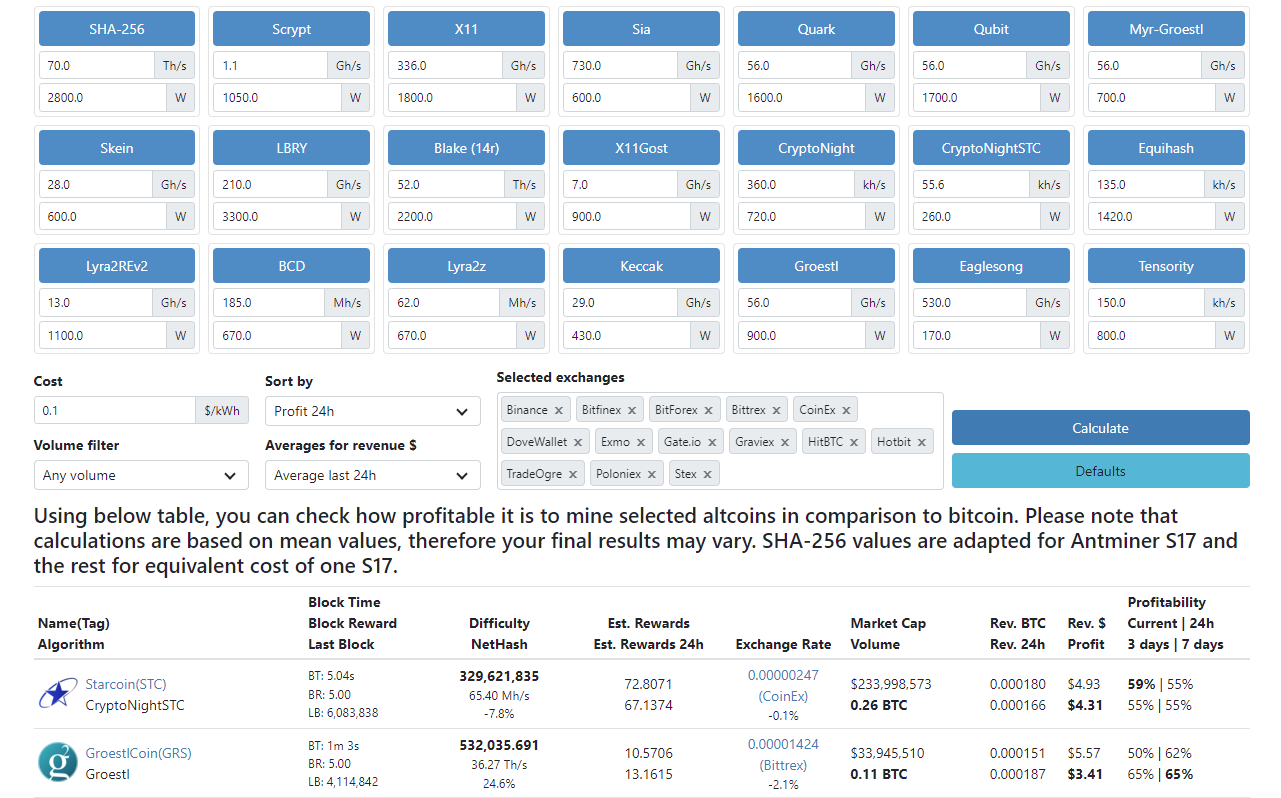
Task: Toggle the Scrypt algorithm
Action: tap(292, 29)
